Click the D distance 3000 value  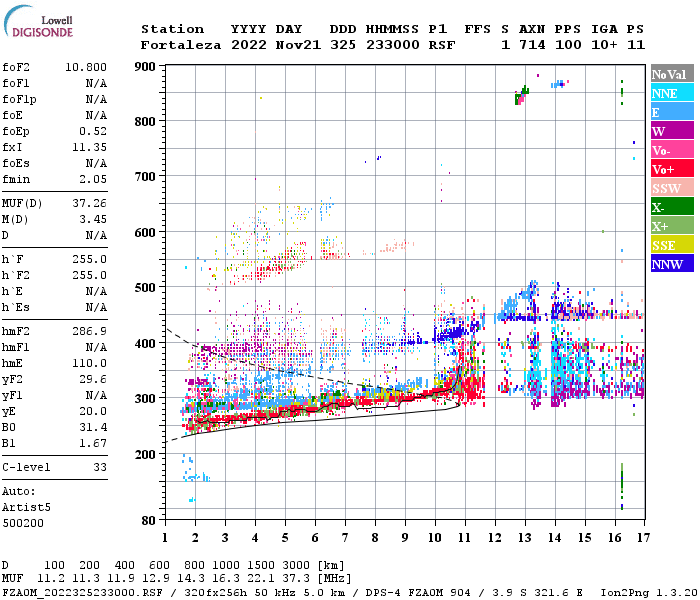click(x=296, y=566)
